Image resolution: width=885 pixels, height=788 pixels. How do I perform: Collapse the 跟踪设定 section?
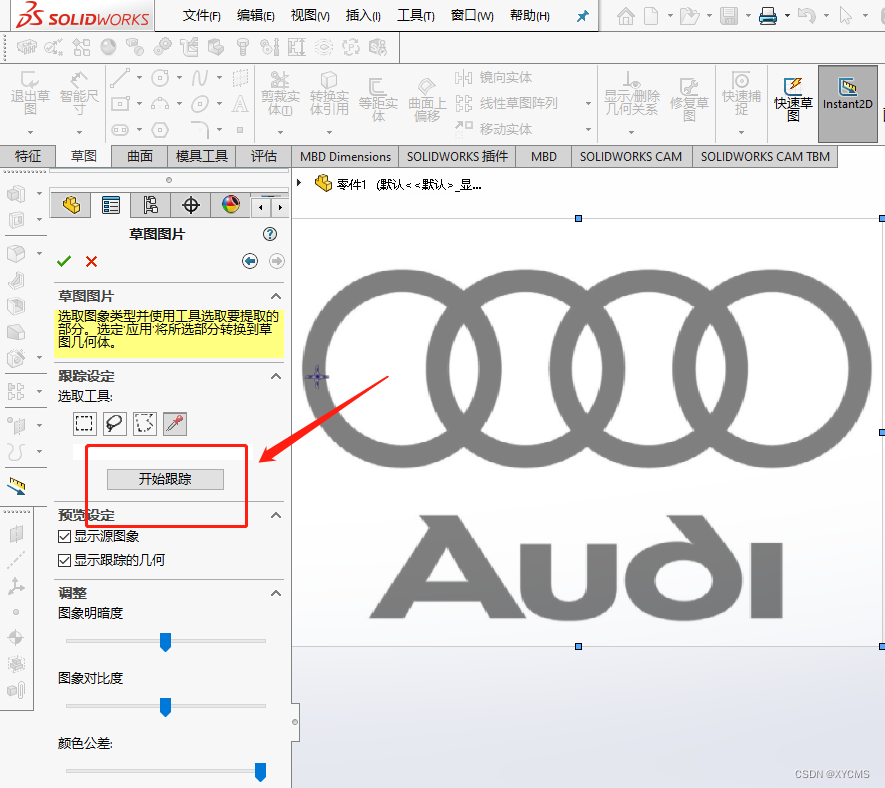(276, 377)
